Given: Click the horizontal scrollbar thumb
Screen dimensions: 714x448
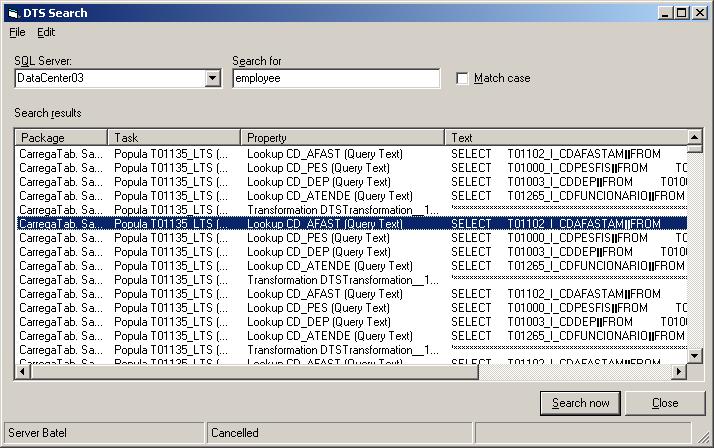Looking at the screenshot, I should 254,372.
